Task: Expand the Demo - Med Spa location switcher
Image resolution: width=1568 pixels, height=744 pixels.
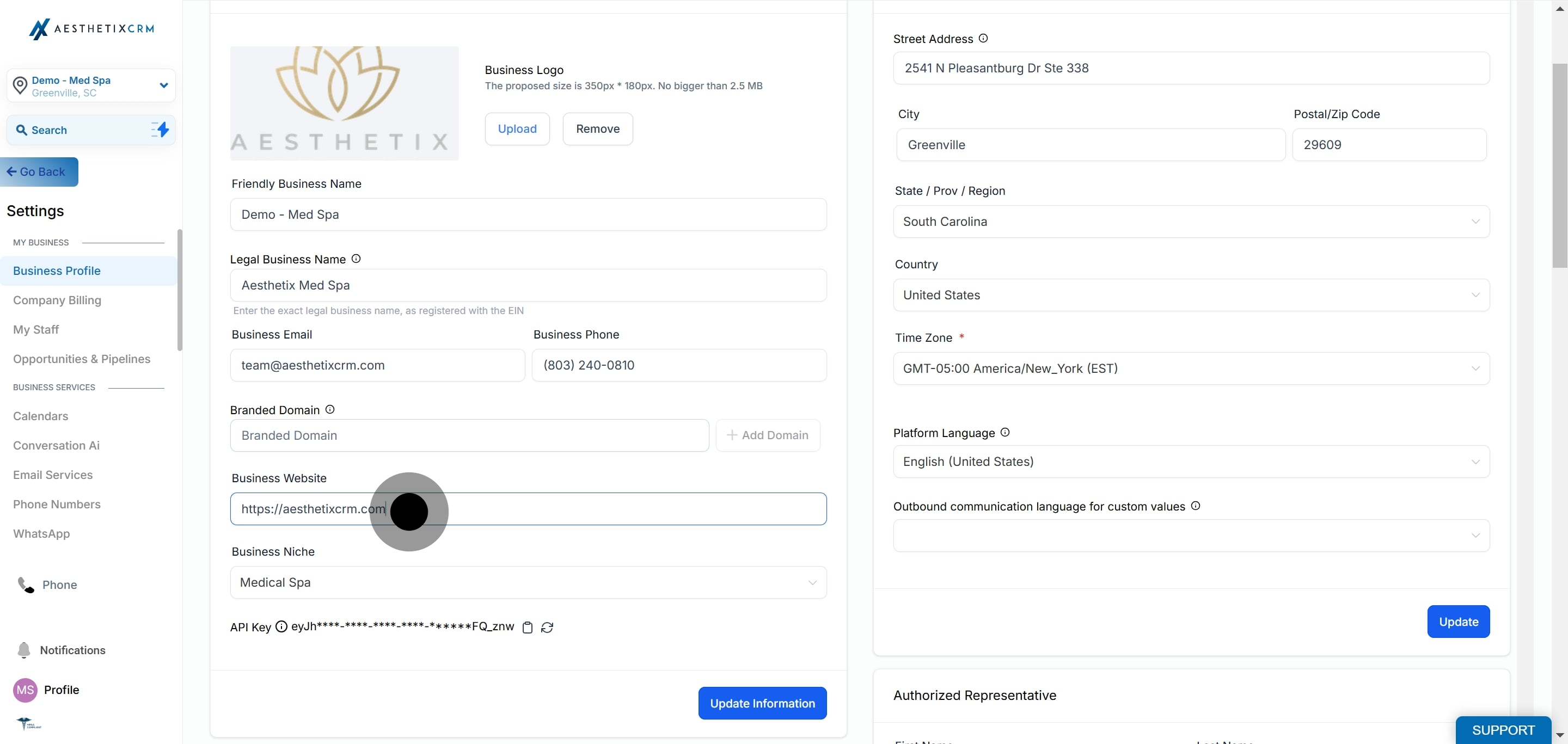Action: coord(163,85)
